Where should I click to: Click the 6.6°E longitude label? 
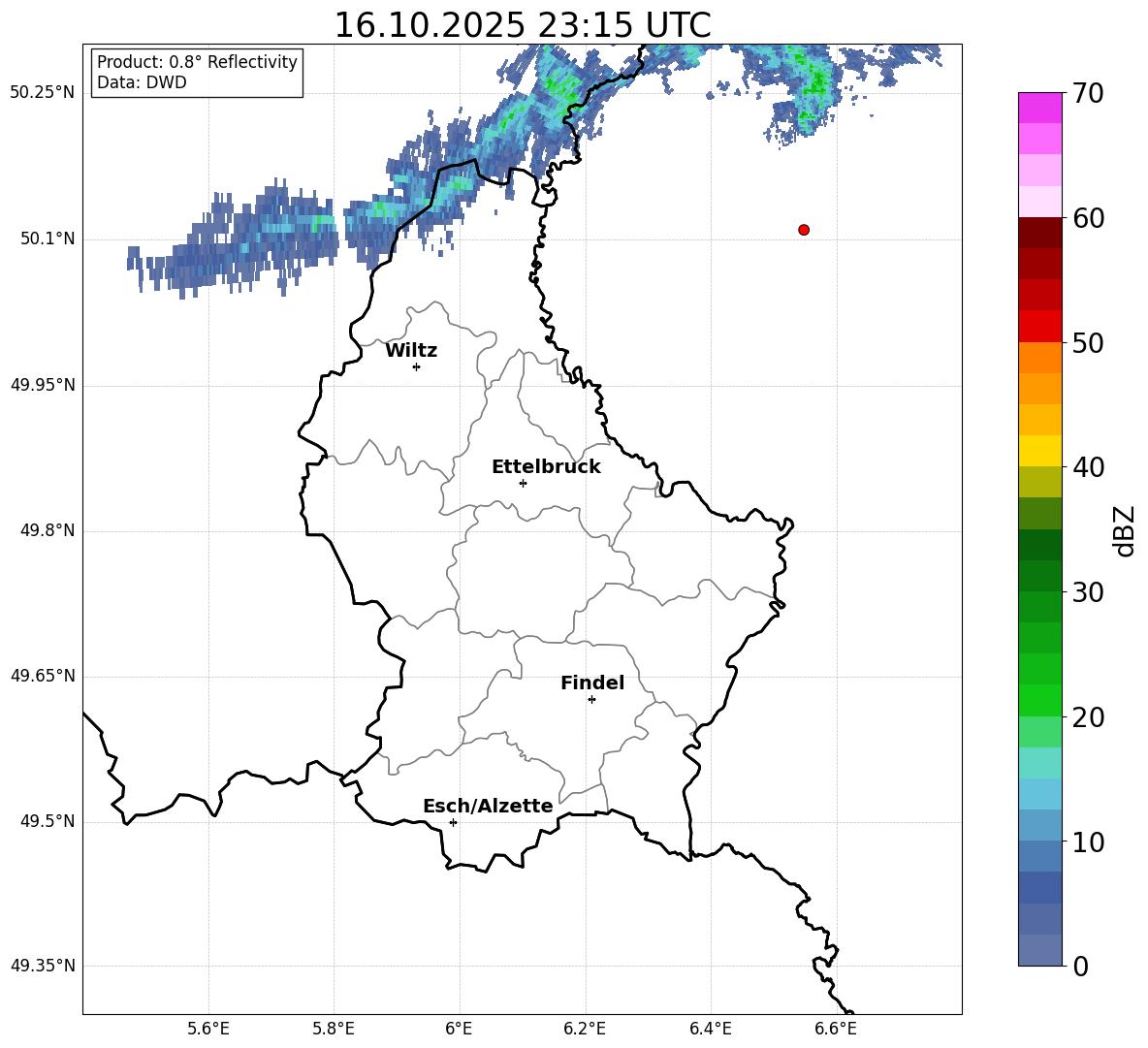point(836,1029)
